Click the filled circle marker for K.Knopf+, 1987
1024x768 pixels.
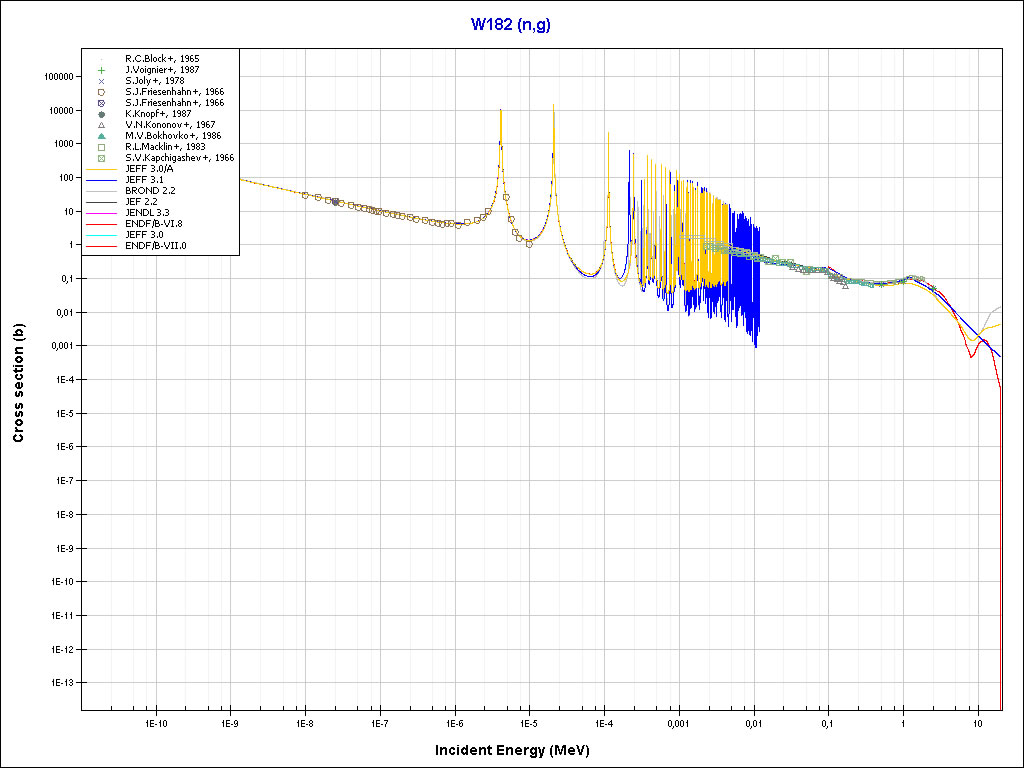click(x=101, y=114)
